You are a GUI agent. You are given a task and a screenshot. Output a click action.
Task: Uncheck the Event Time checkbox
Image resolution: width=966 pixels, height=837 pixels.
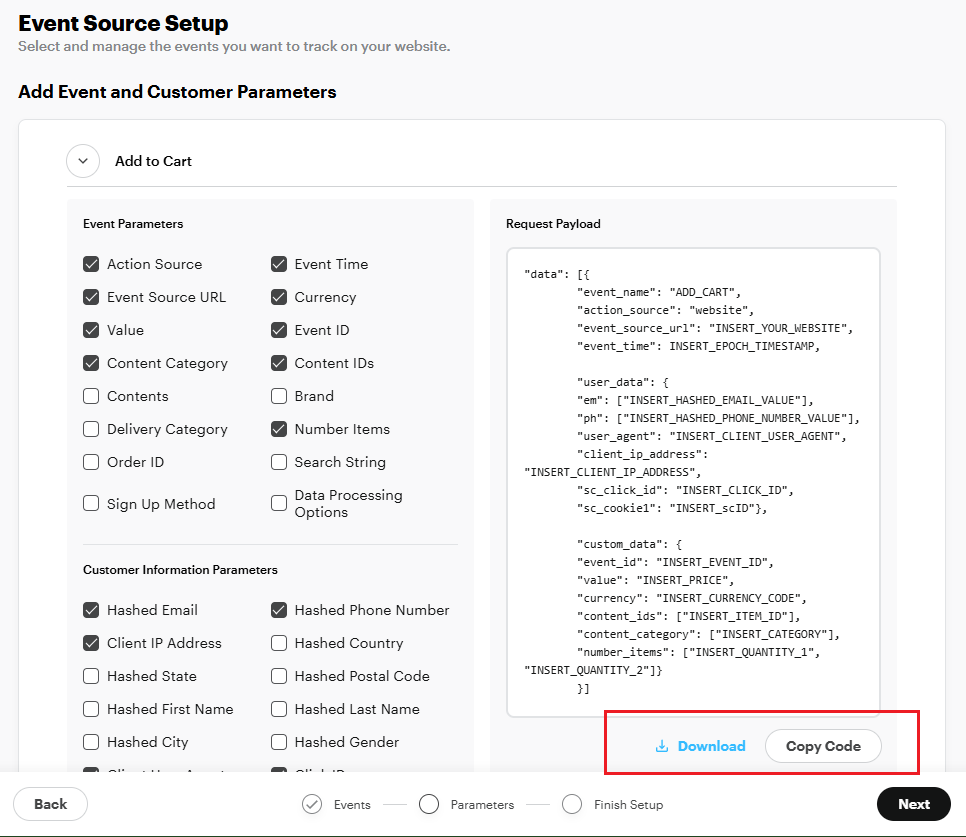[x=279, y=264]
